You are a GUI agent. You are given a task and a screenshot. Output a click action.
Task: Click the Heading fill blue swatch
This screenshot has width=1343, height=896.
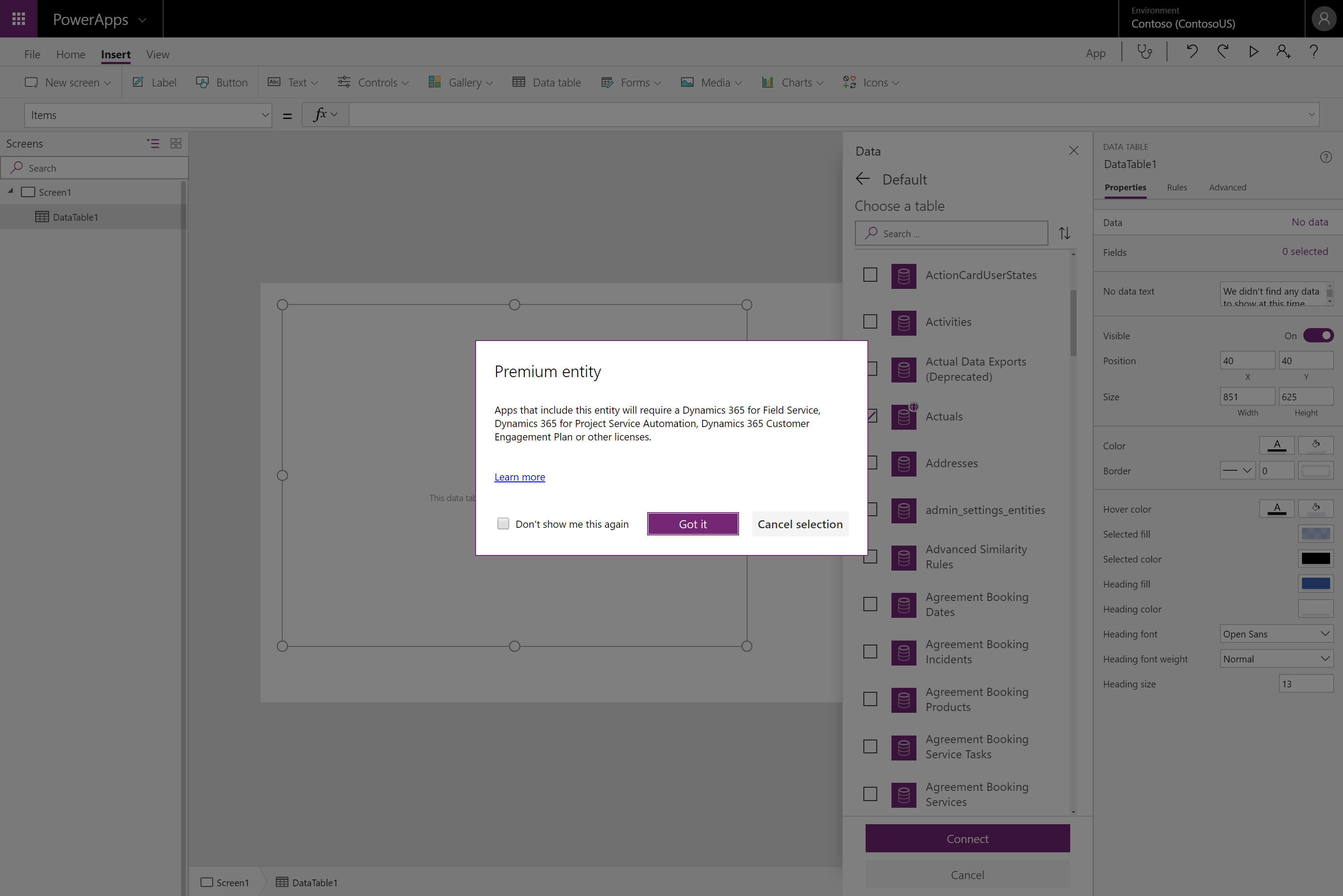(1315, 584)
